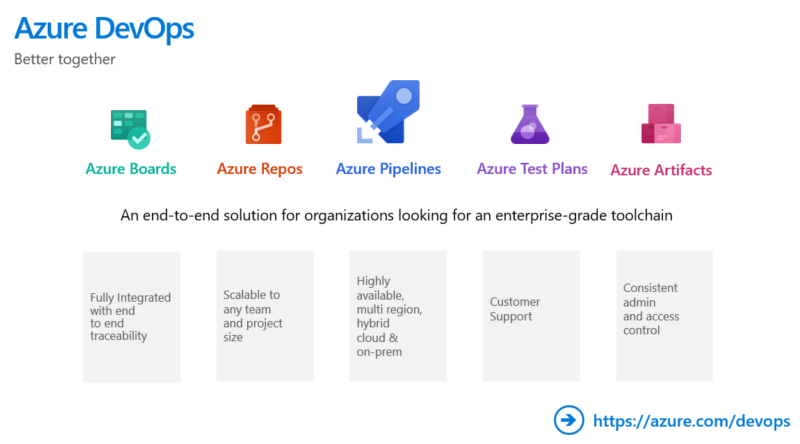Select the Scalable to any team card
This screenshot has width=800, height=444.
[x=265, y=316]
